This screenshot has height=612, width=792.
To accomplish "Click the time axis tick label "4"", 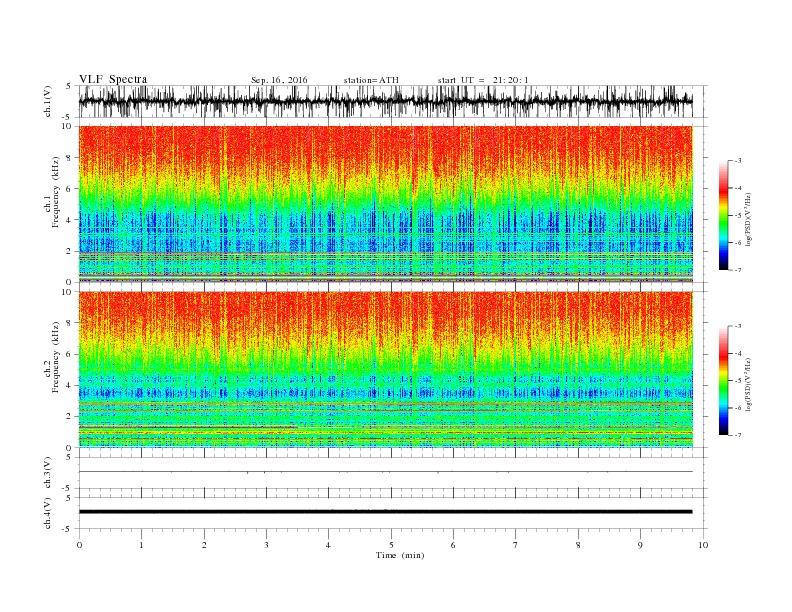I will (328, 545).
